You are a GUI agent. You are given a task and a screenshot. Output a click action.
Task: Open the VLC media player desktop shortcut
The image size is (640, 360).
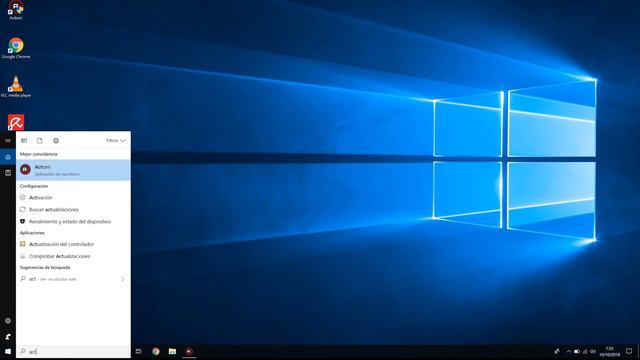tap(16, 87)
